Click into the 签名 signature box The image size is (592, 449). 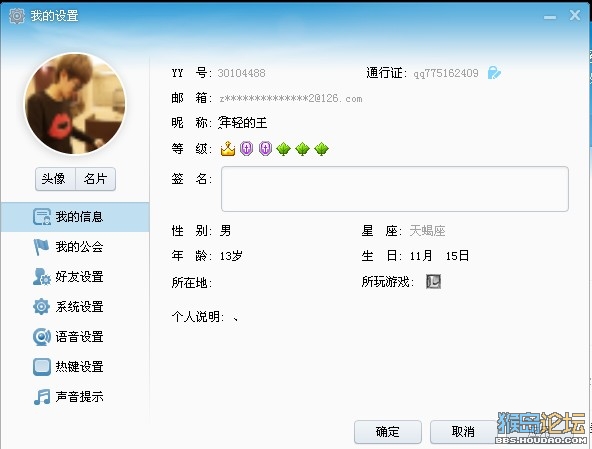pos(395,189)
